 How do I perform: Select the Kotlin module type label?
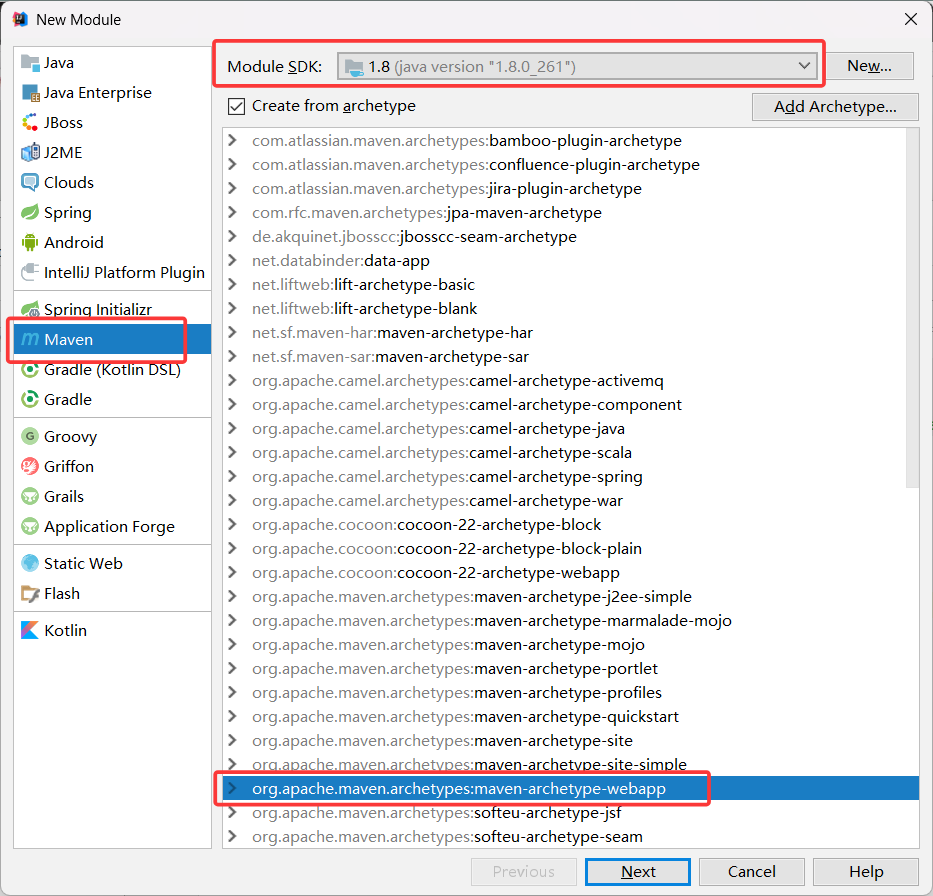click(x=65, y=630)
